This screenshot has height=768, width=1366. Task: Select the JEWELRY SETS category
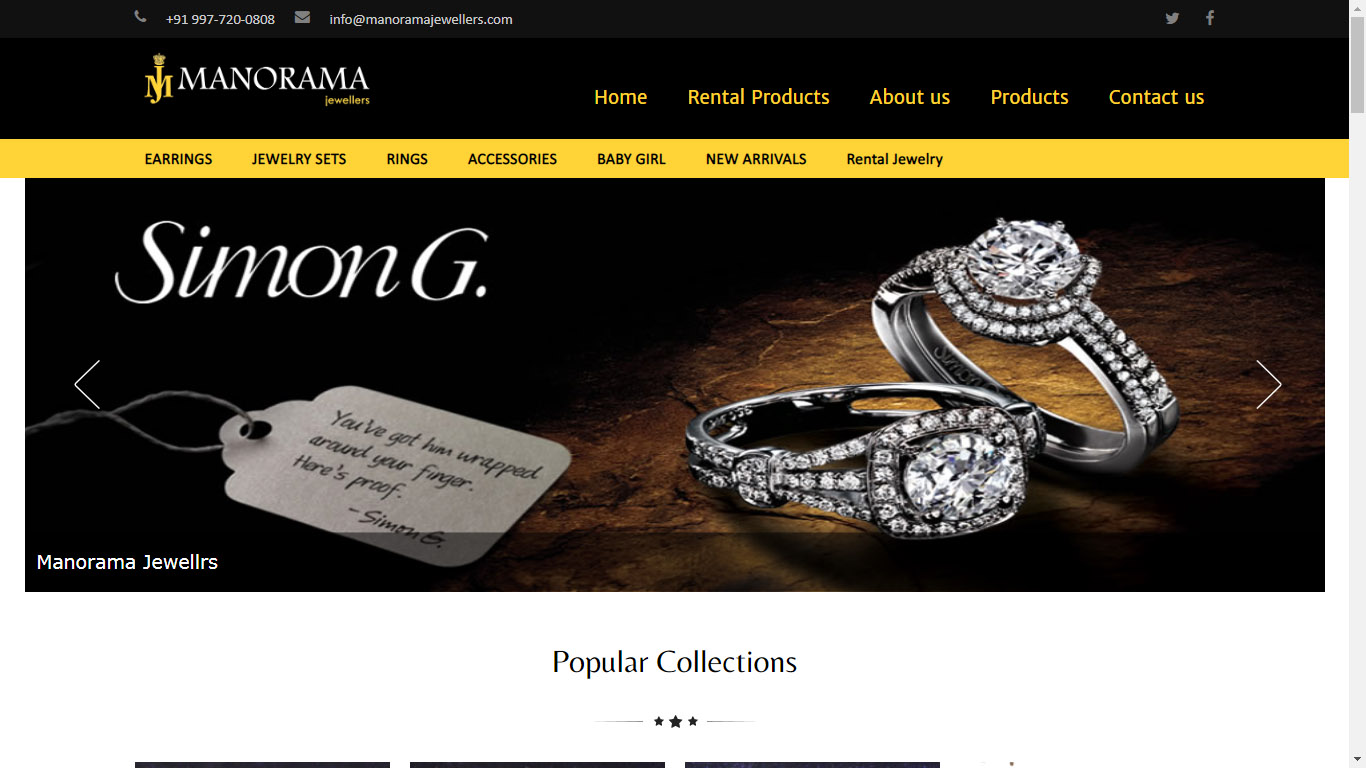299,159
